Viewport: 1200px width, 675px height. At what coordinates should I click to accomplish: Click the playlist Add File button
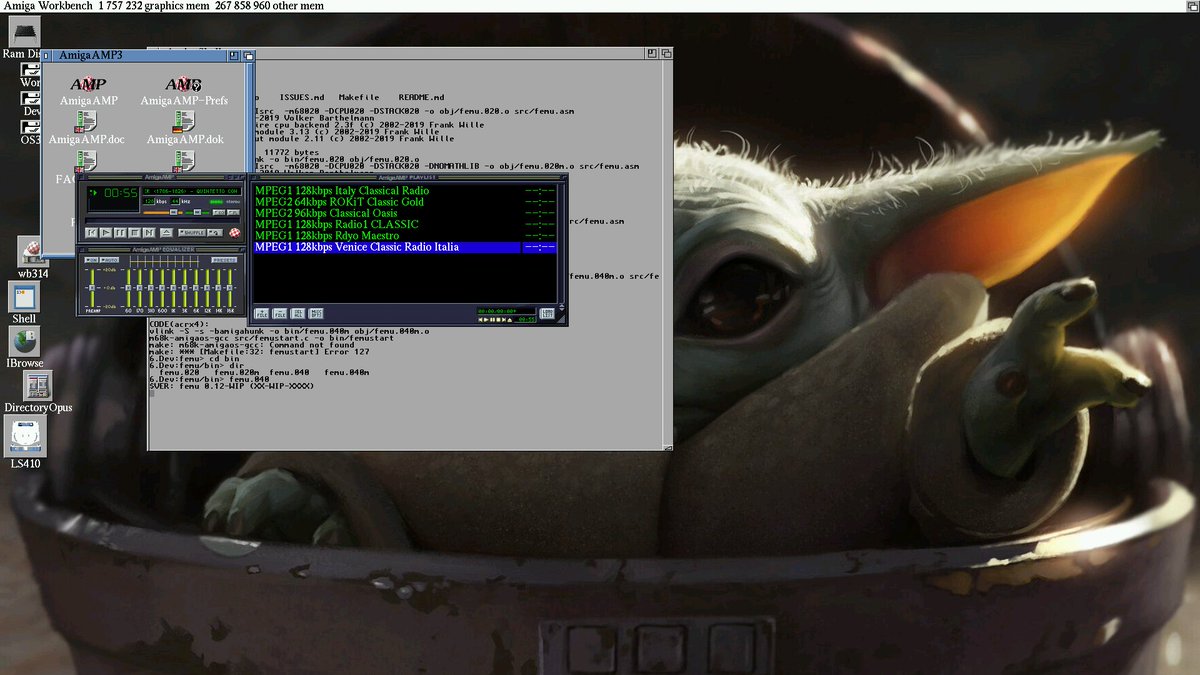click(x=261, y=314)
